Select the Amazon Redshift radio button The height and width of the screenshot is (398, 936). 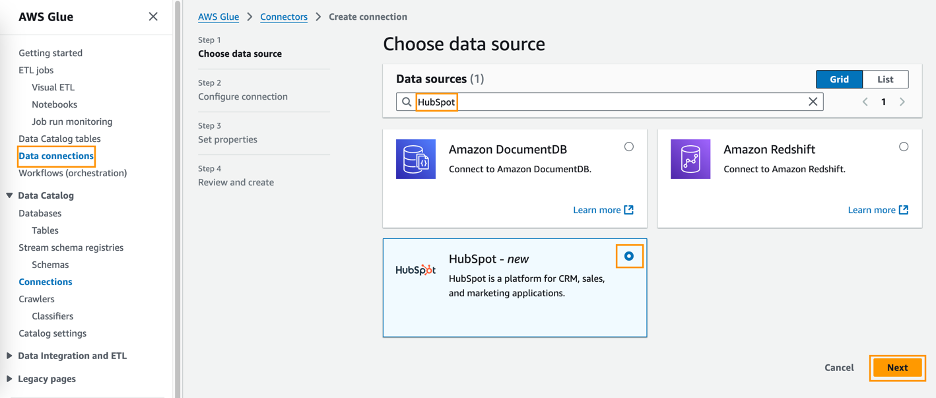coord(904,147)
